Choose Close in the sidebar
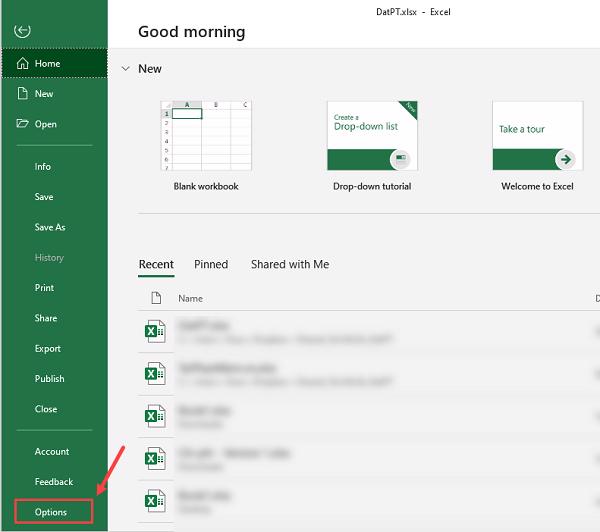 click(x=46, y=409)
